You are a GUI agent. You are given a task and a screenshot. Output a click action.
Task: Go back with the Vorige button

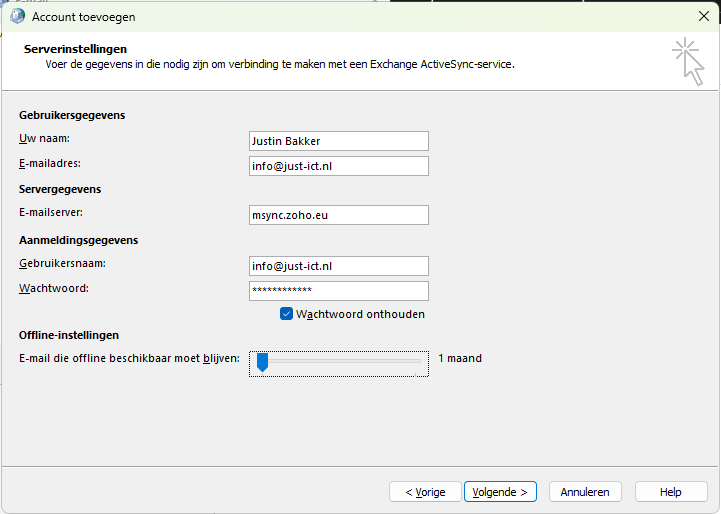(425, 492)
